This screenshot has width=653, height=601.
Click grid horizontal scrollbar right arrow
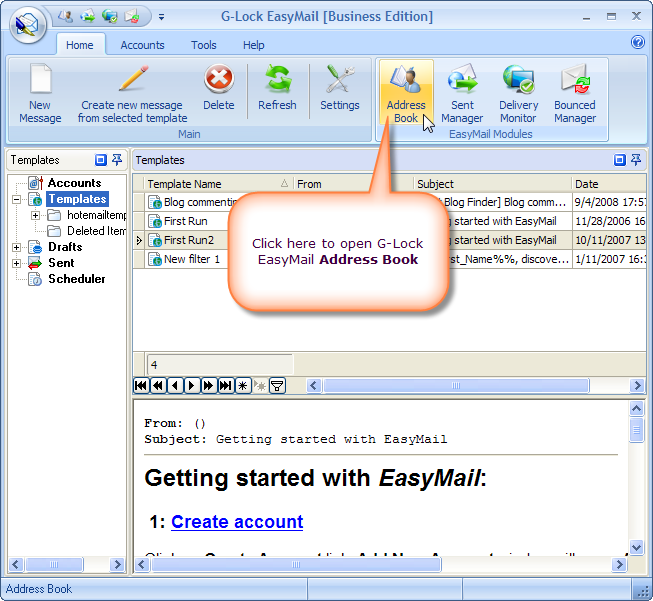tap(637, 386)
